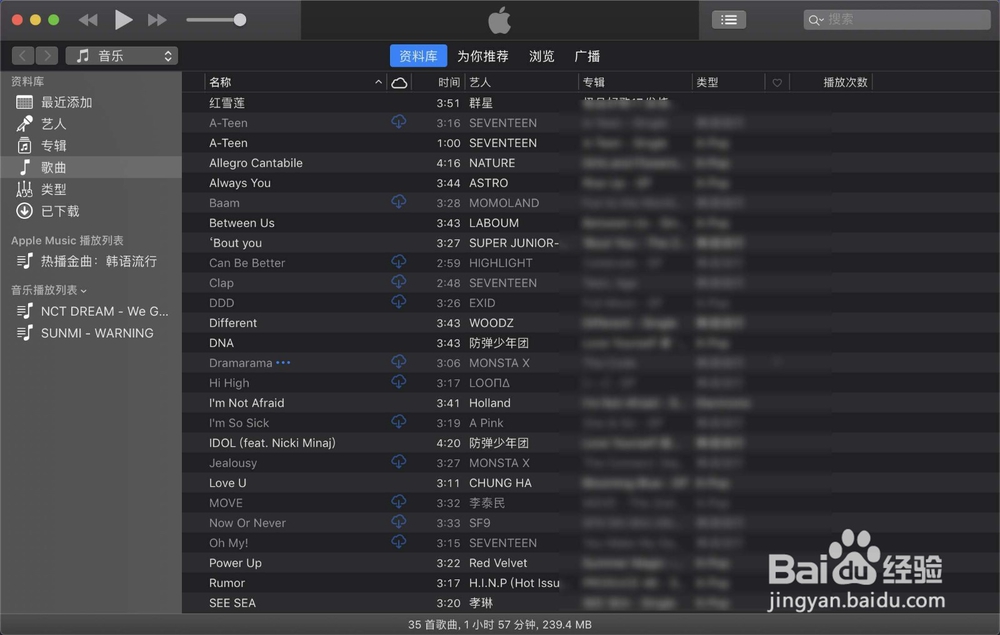Download I'm So Sick via cloud icon

(399, 421)
